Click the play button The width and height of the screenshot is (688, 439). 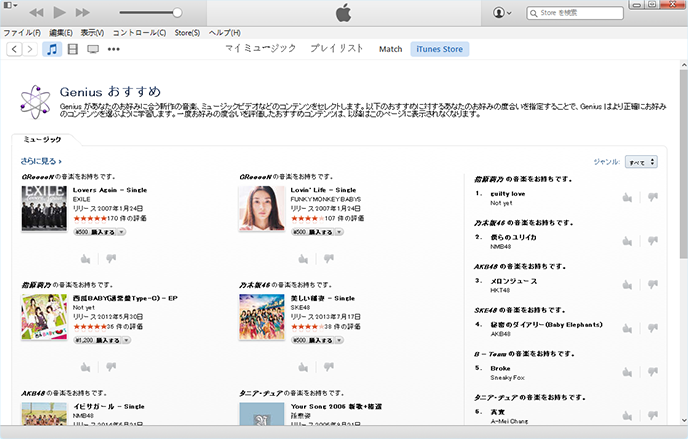coord(59,12)
